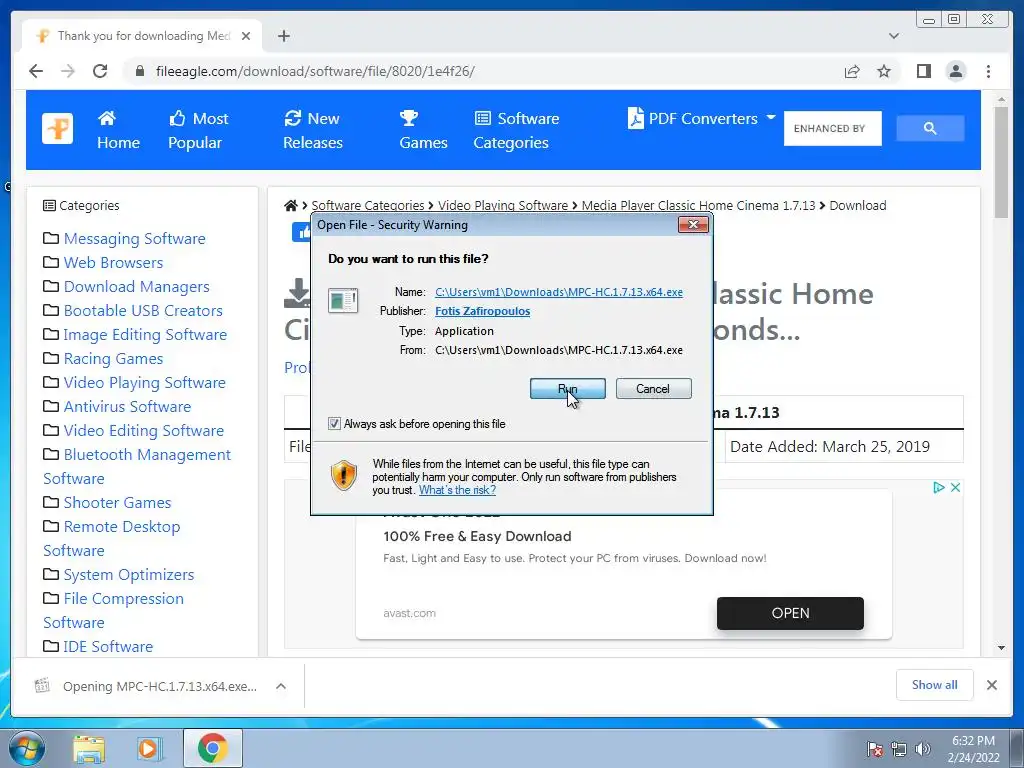Close the Thank you for downloading tab
The image size is (1024, 768).
coord(246,36)
